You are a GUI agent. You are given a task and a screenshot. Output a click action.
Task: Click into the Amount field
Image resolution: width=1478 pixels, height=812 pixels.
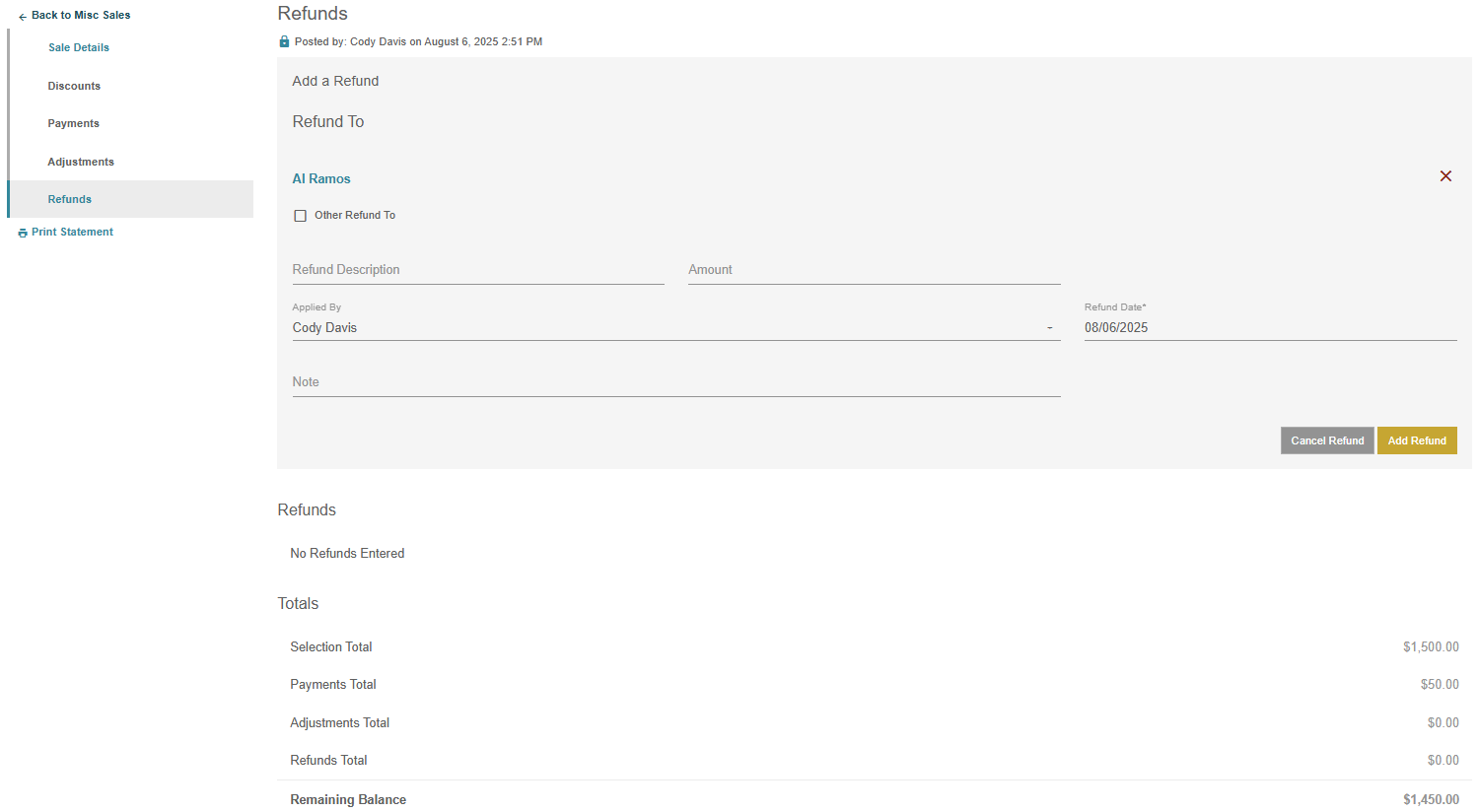pyautogui.click(x=874, y=270)
